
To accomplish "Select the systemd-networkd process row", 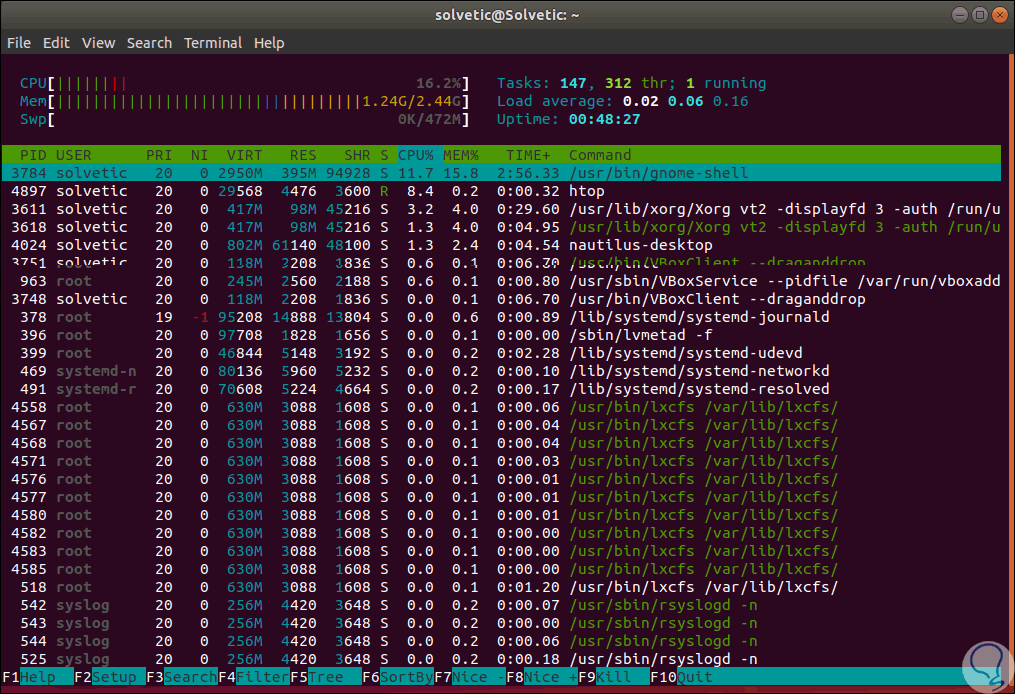I will click(x=502, y=372).
